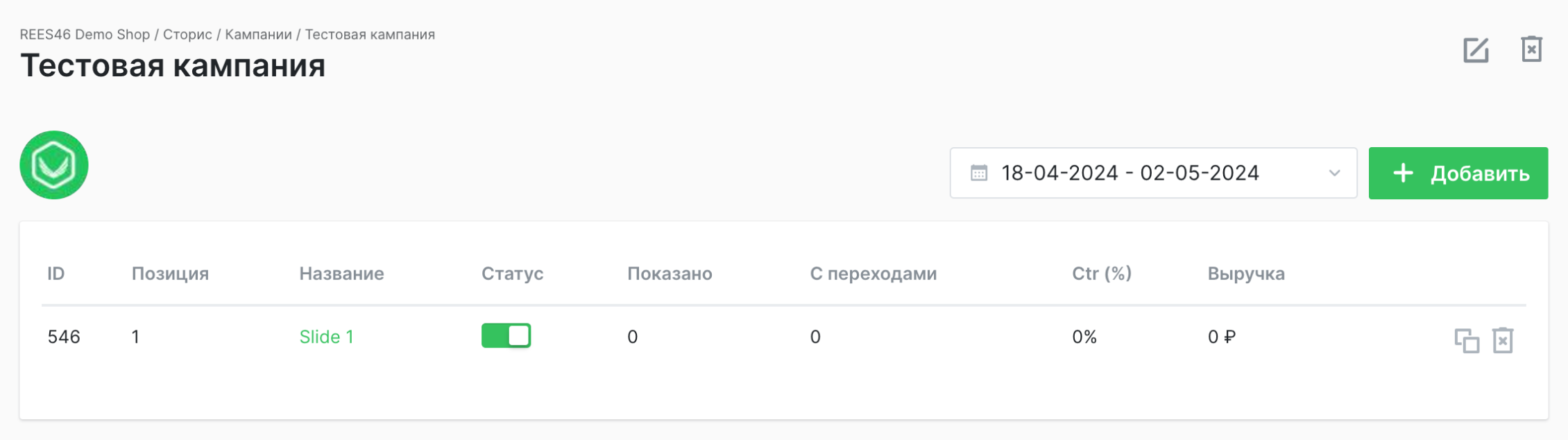
Task: Select the Тестовая кампания page title
Action: pos(173,67)
